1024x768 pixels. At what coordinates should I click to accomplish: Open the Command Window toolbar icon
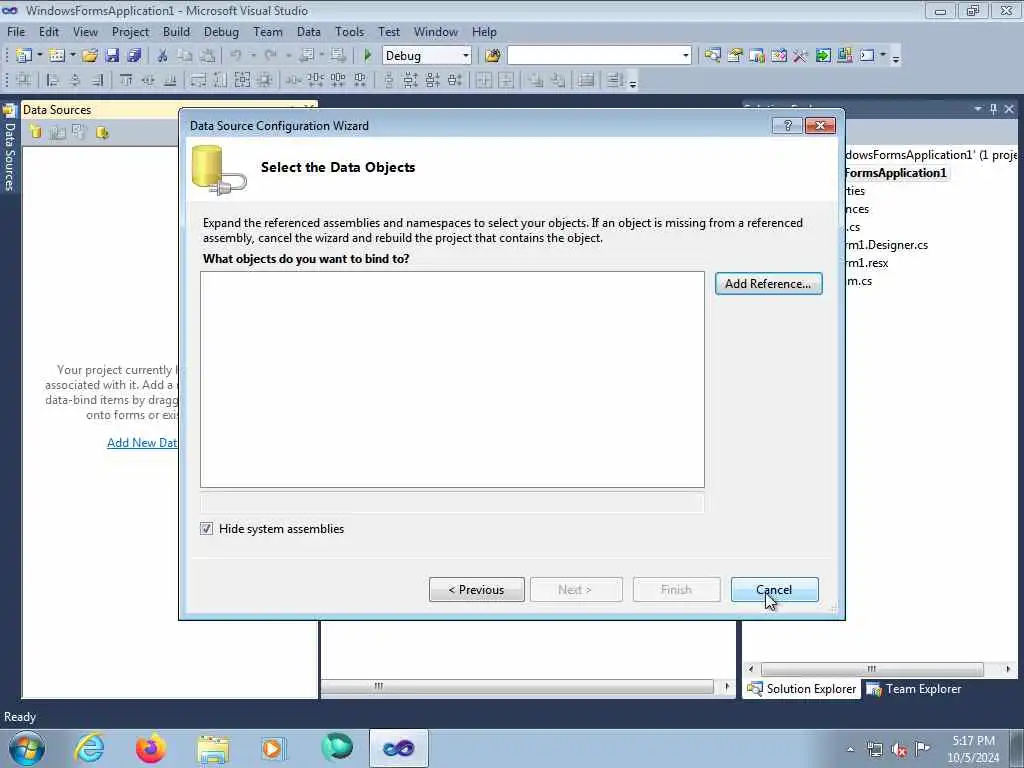pyautogui.click(x=867, y=56)
